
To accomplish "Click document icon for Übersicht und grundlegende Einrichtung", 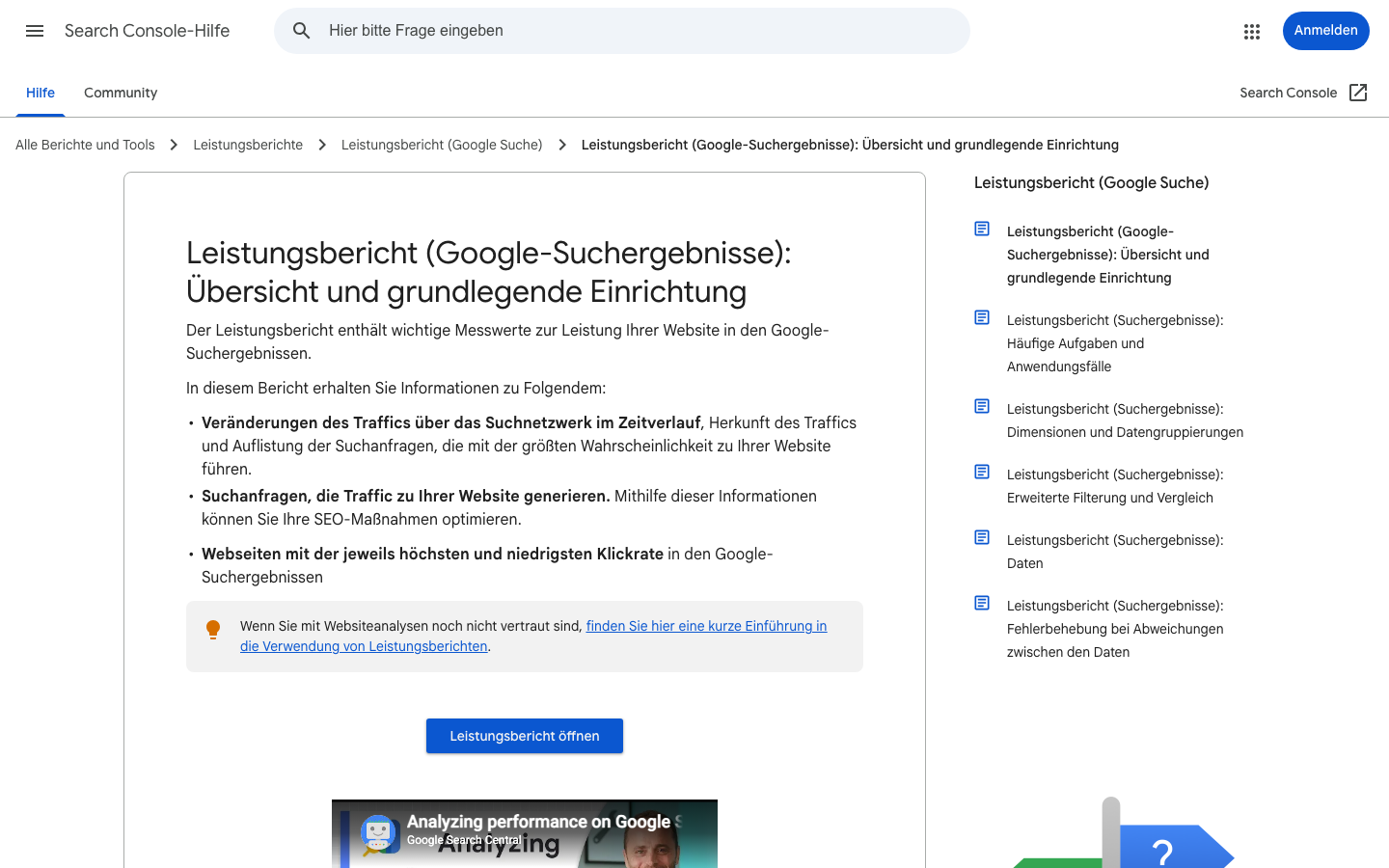I will (982, 229).
